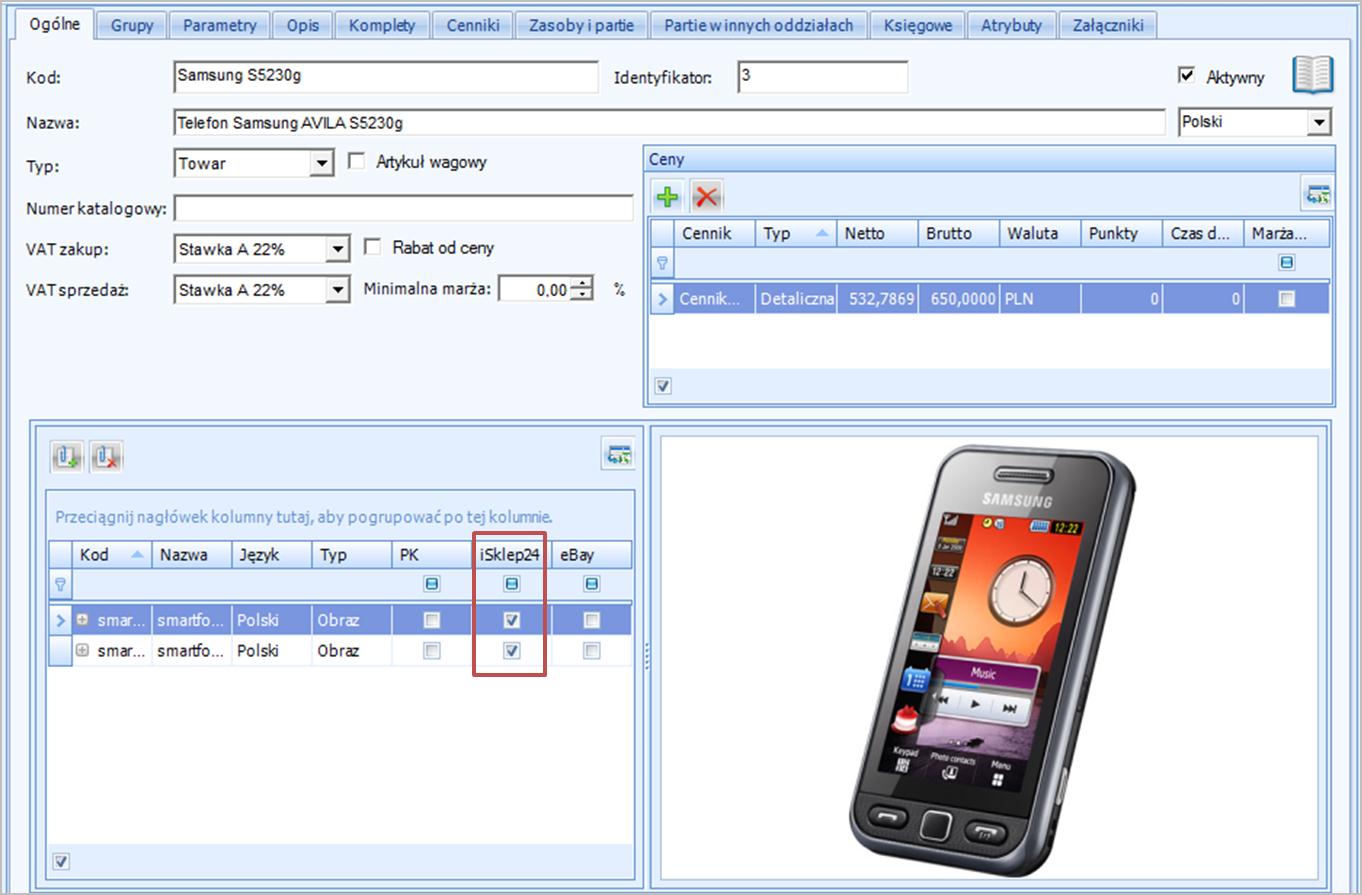Click Obraz cell in second attachment row
The width and height of the screenshot is (1362, 895).
pos(351,651)
